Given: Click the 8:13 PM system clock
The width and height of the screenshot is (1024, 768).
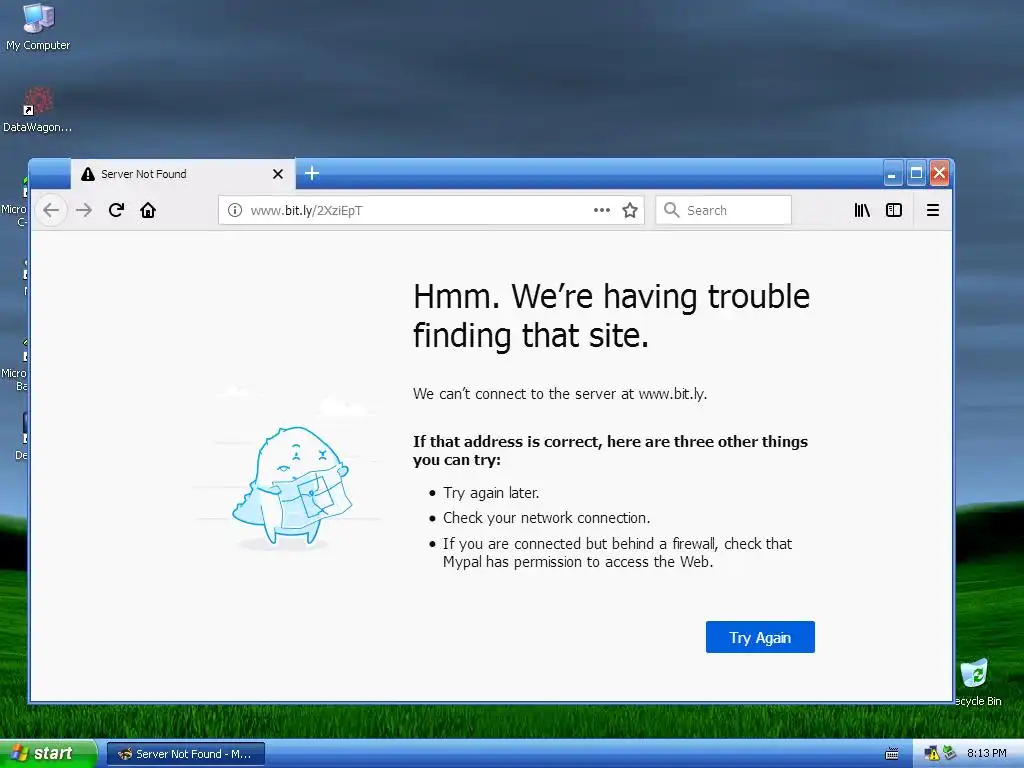Looking at the screenshot, I should (x=987, y=754).
